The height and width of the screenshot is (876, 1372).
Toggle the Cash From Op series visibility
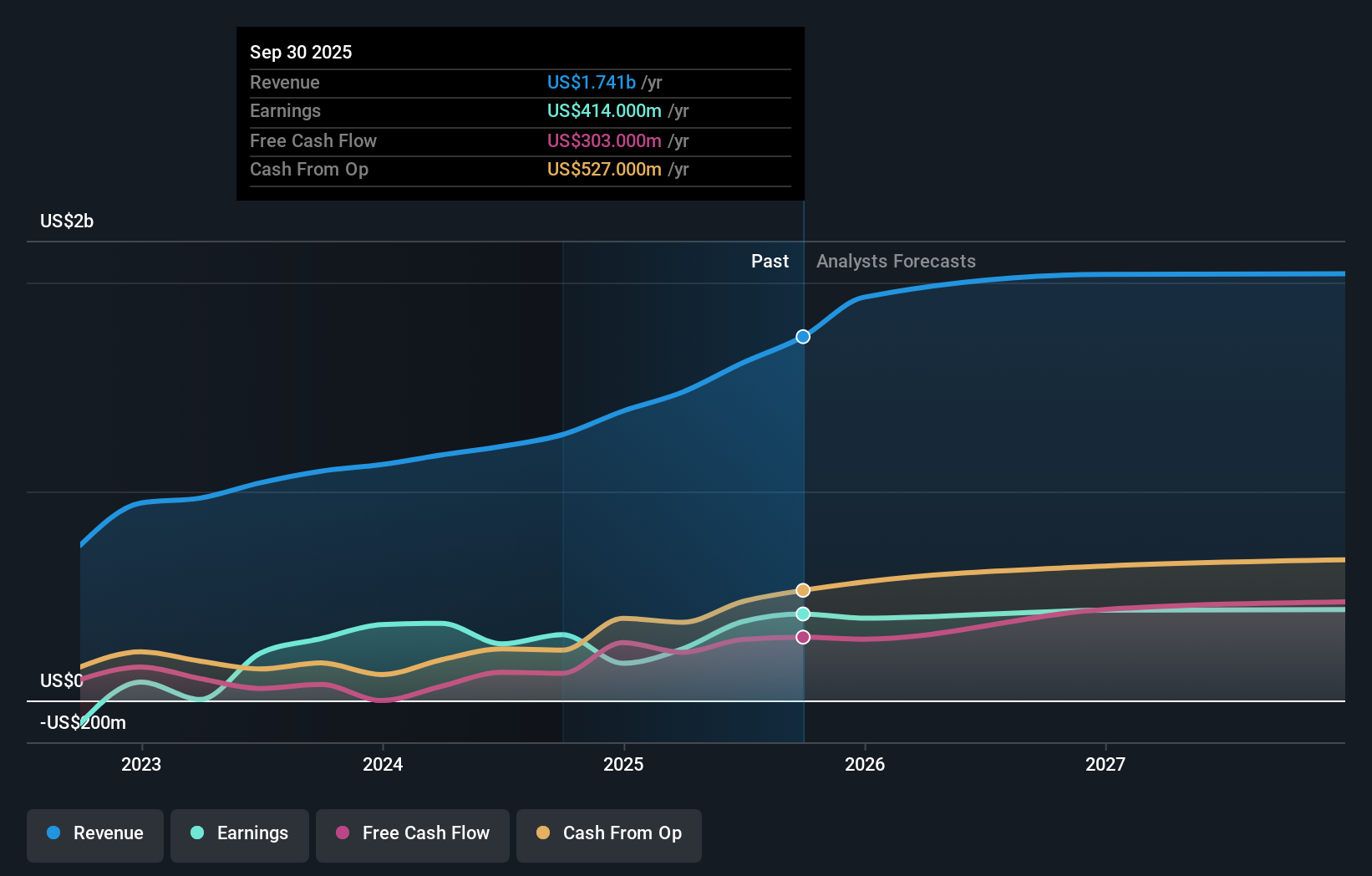pyautogui.click(x=609, y=833)
